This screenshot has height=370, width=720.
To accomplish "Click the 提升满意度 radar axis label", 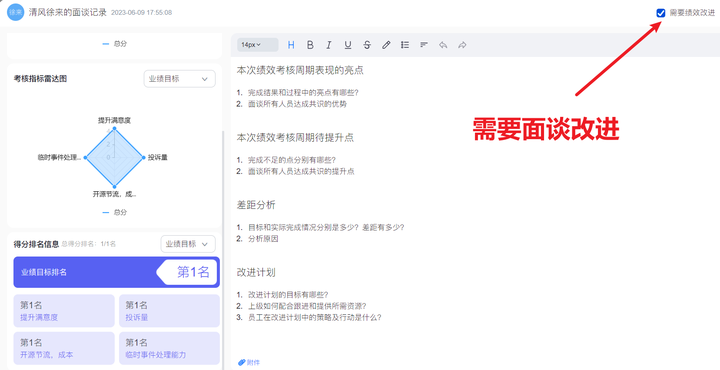I will tap(114, 120).
